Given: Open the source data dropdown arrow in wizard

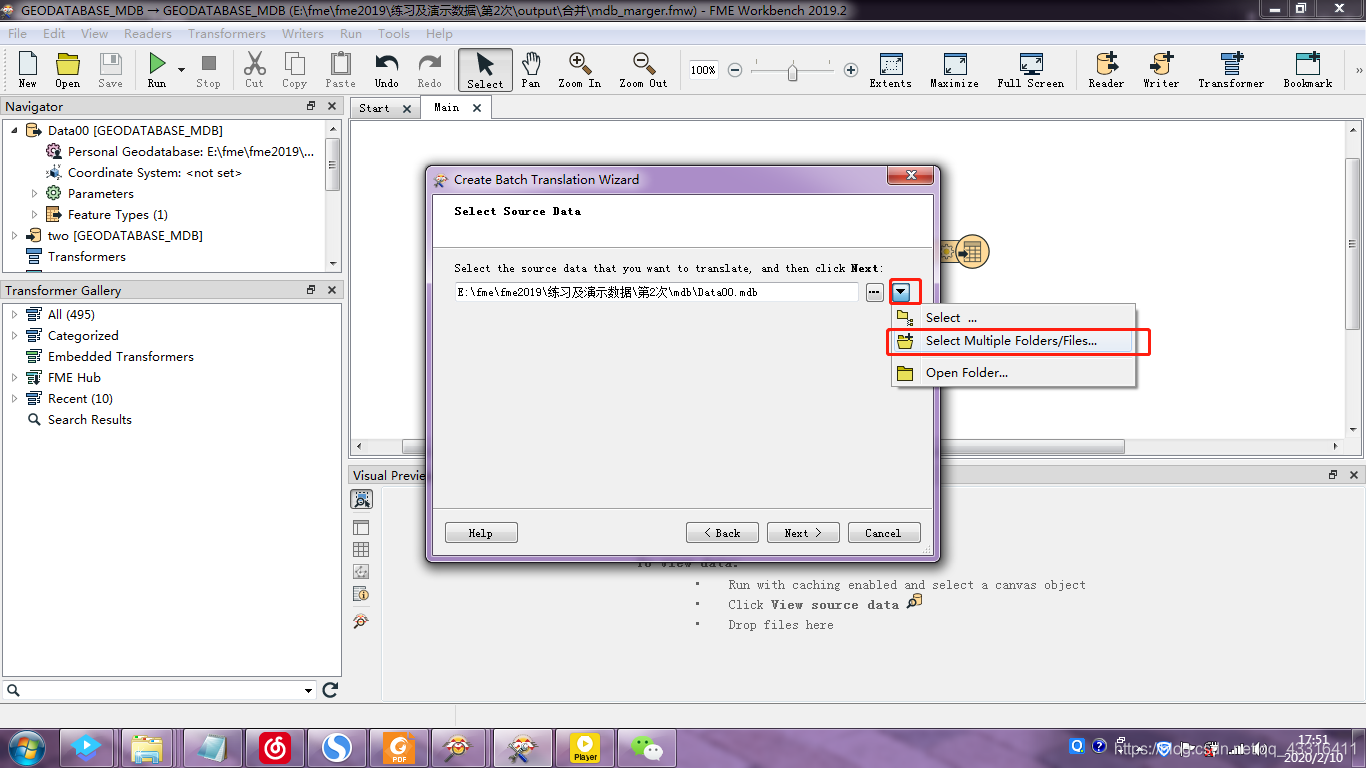Looking at the screenshot, I should point(901,292).
